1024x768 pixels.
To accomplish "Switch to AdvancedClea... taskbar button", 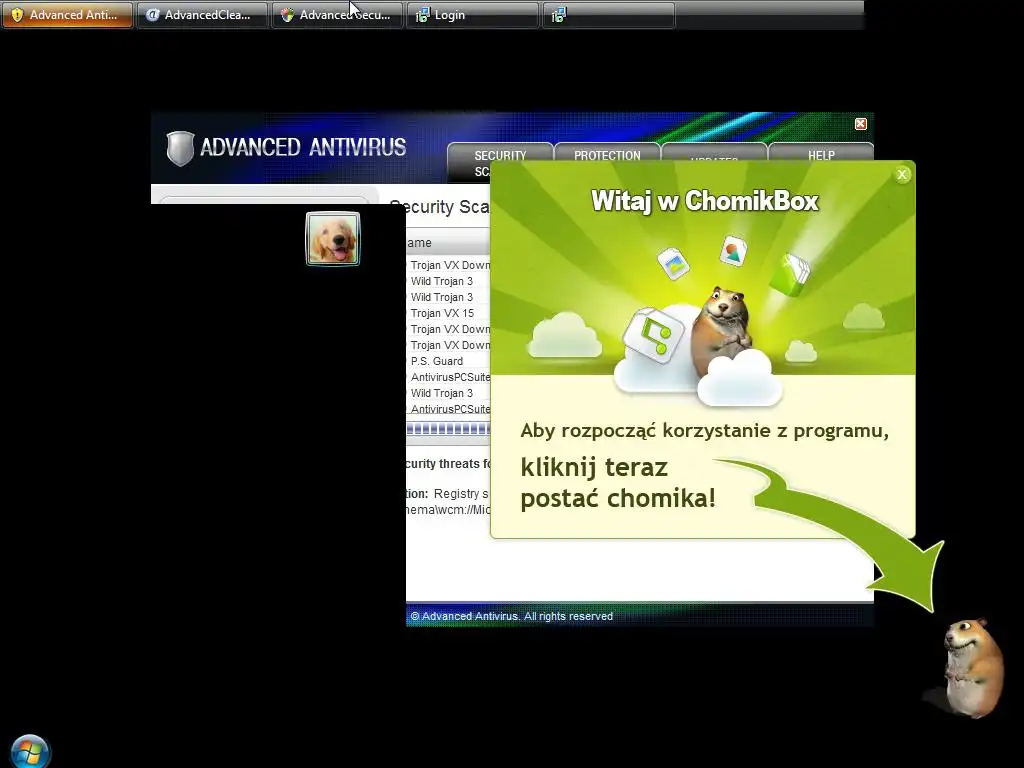I will [x=202, y=14].
